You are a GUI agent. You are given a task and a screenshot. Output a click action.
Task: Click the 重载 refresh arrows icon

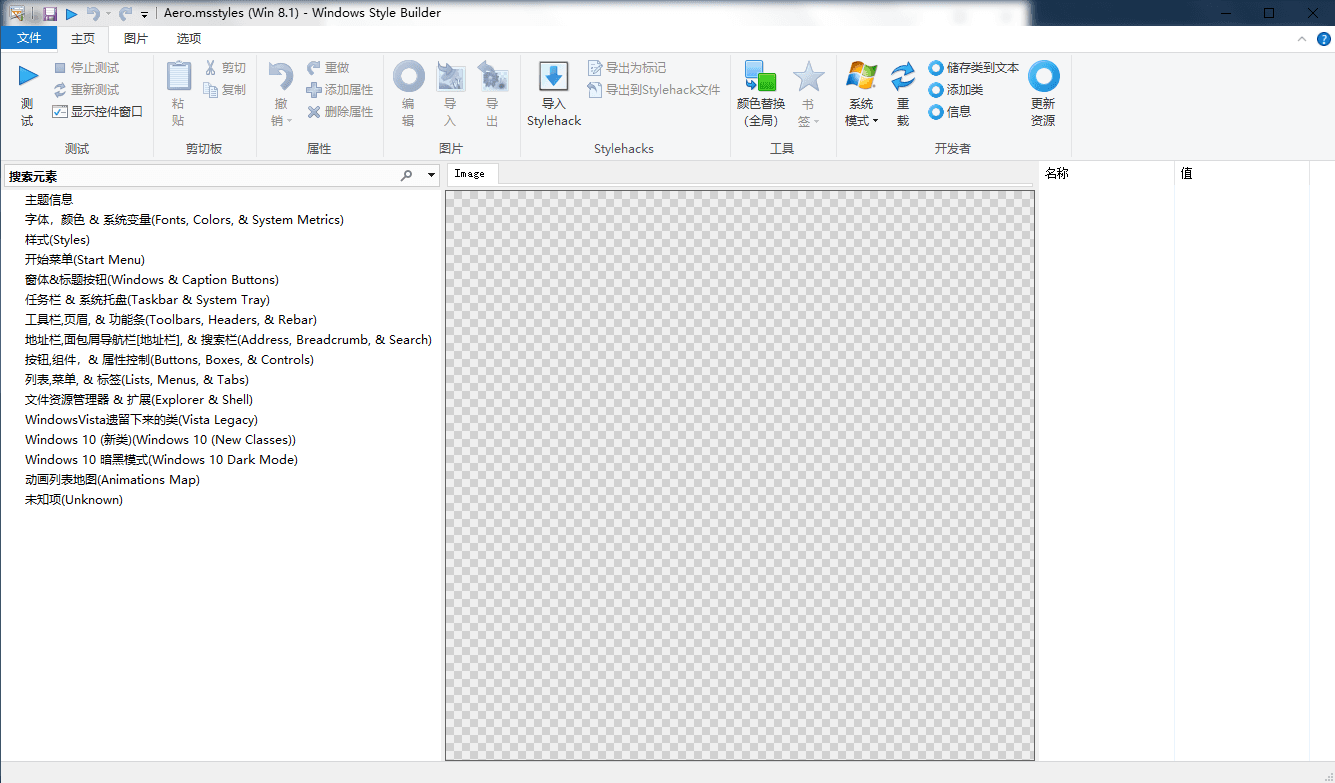[x=903, y=76]
